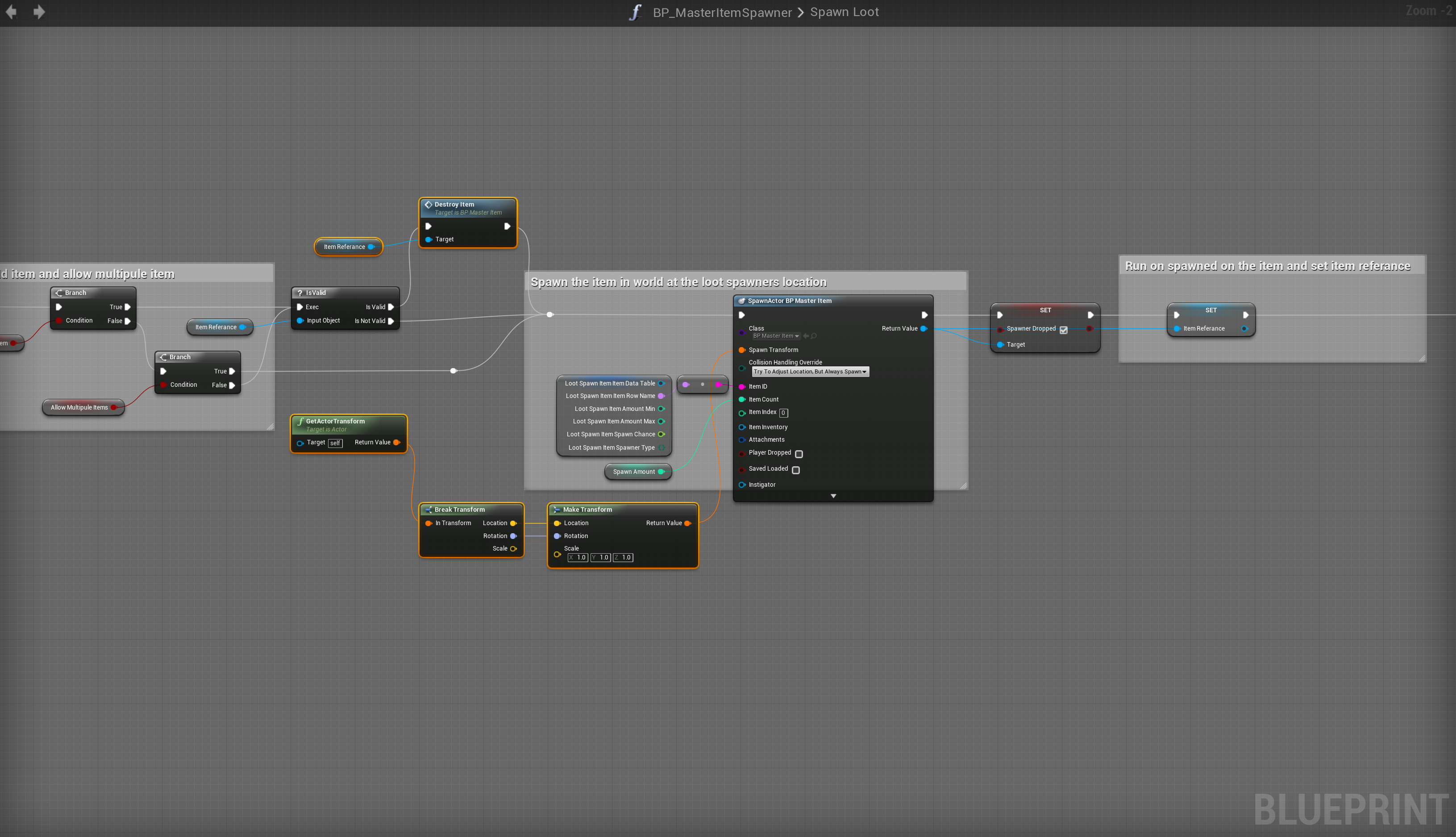Enable the Player Dropped checkbox
Screen dimensions: 1456x837
(x=799, y=454)
